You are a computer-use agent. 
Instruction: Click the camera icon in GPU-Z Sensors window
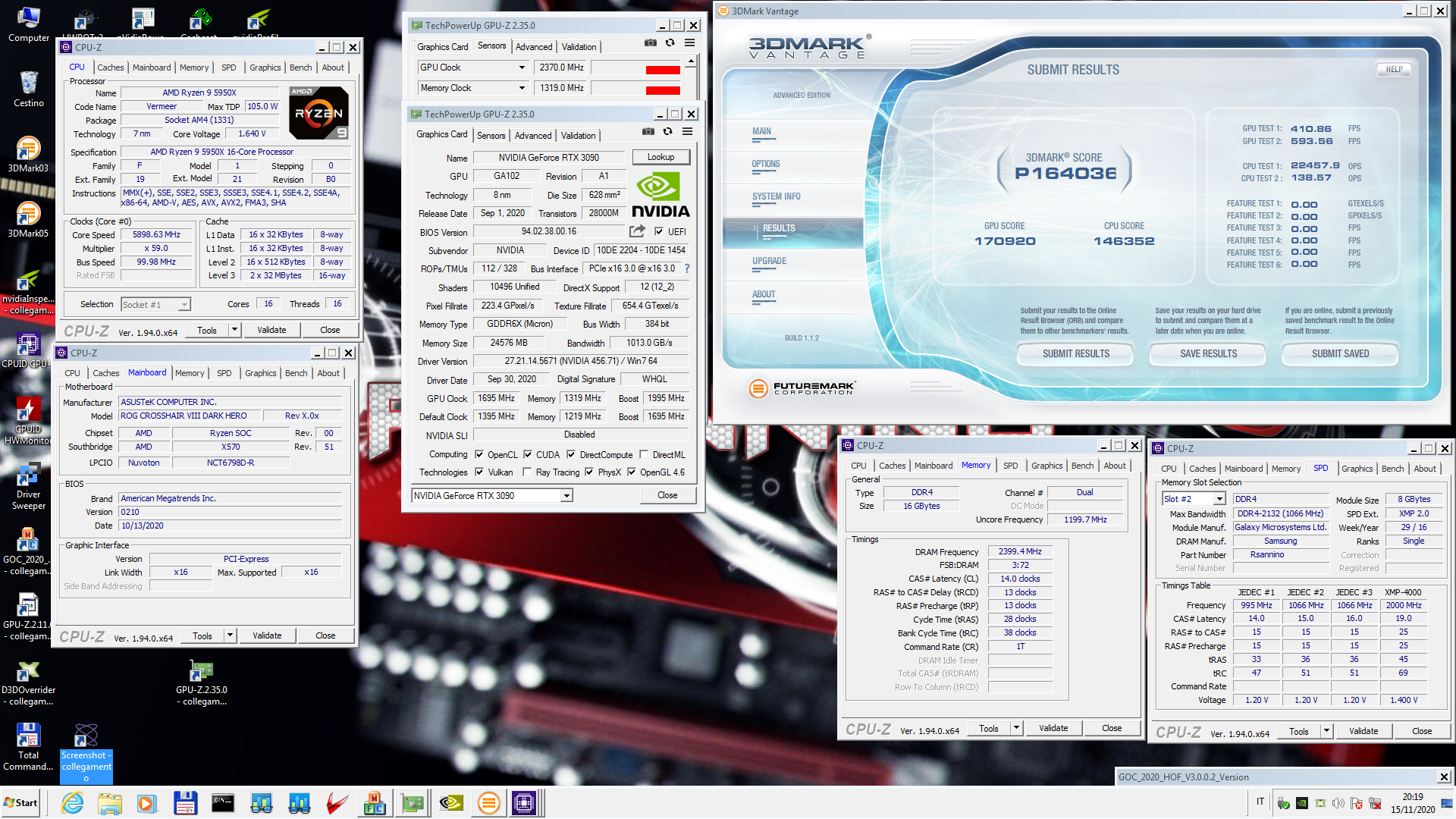coord(650,43)
